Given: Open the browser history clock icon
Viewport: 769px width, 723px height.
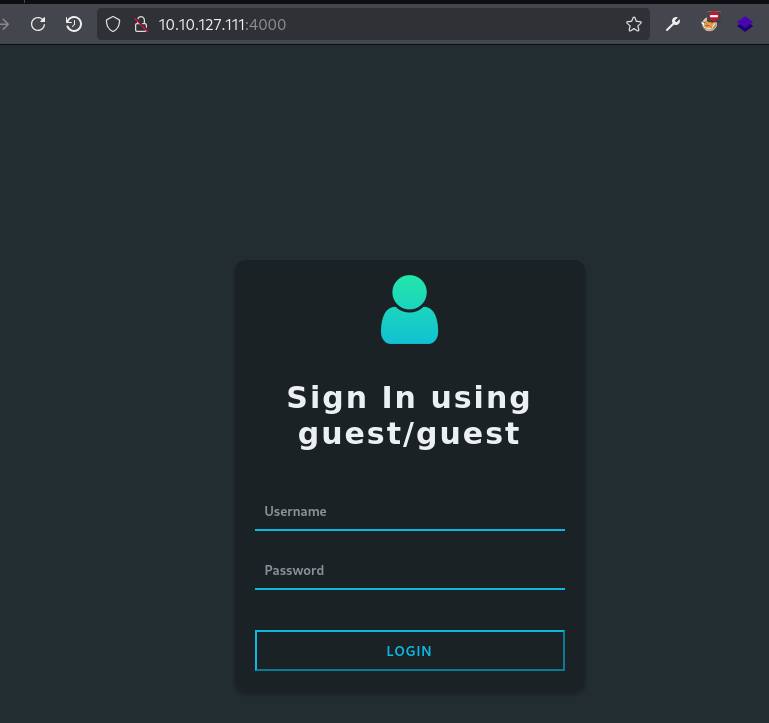Looking at the screenshot, I should point(74,24).
